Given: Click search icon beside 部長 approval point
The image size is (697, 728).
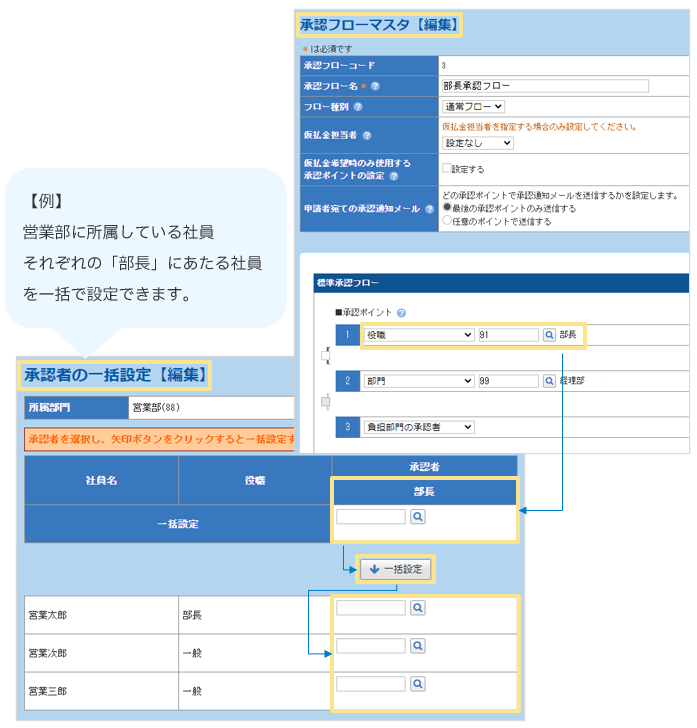Looking at the screenshot, I should [549, 335].
